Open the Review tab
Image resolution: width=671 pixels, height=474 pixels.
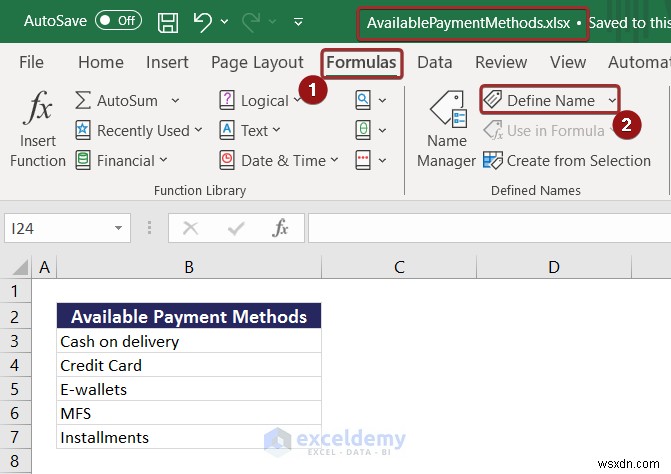501,62
